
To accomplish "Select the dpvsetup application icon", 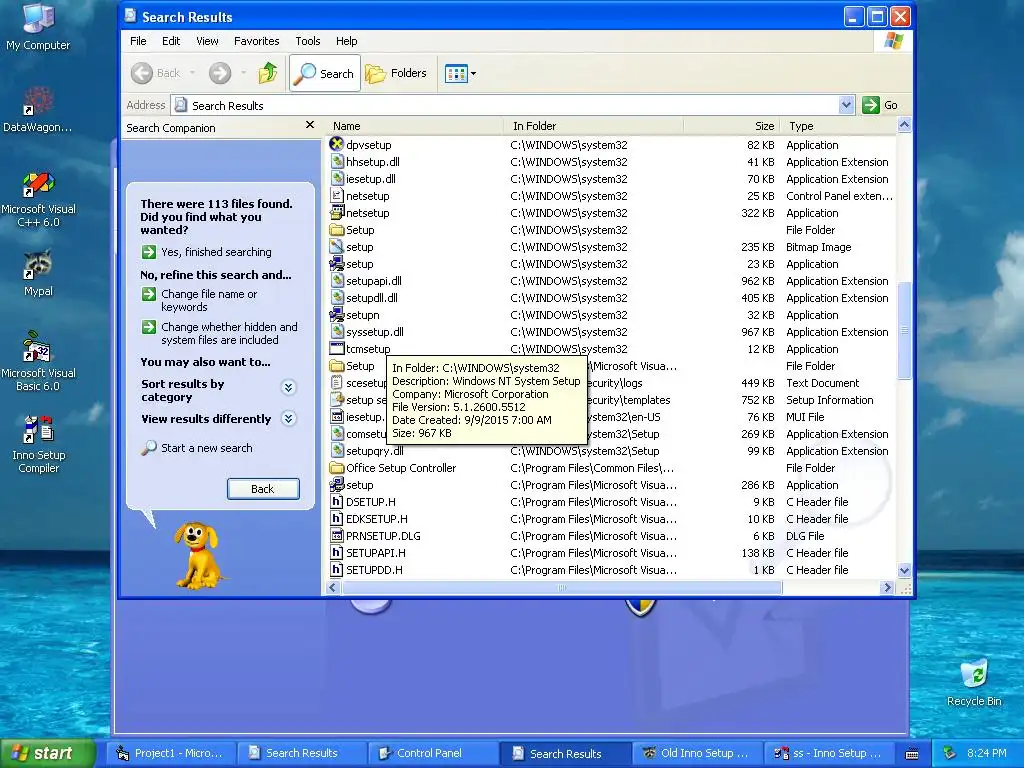I will [336, 144].
